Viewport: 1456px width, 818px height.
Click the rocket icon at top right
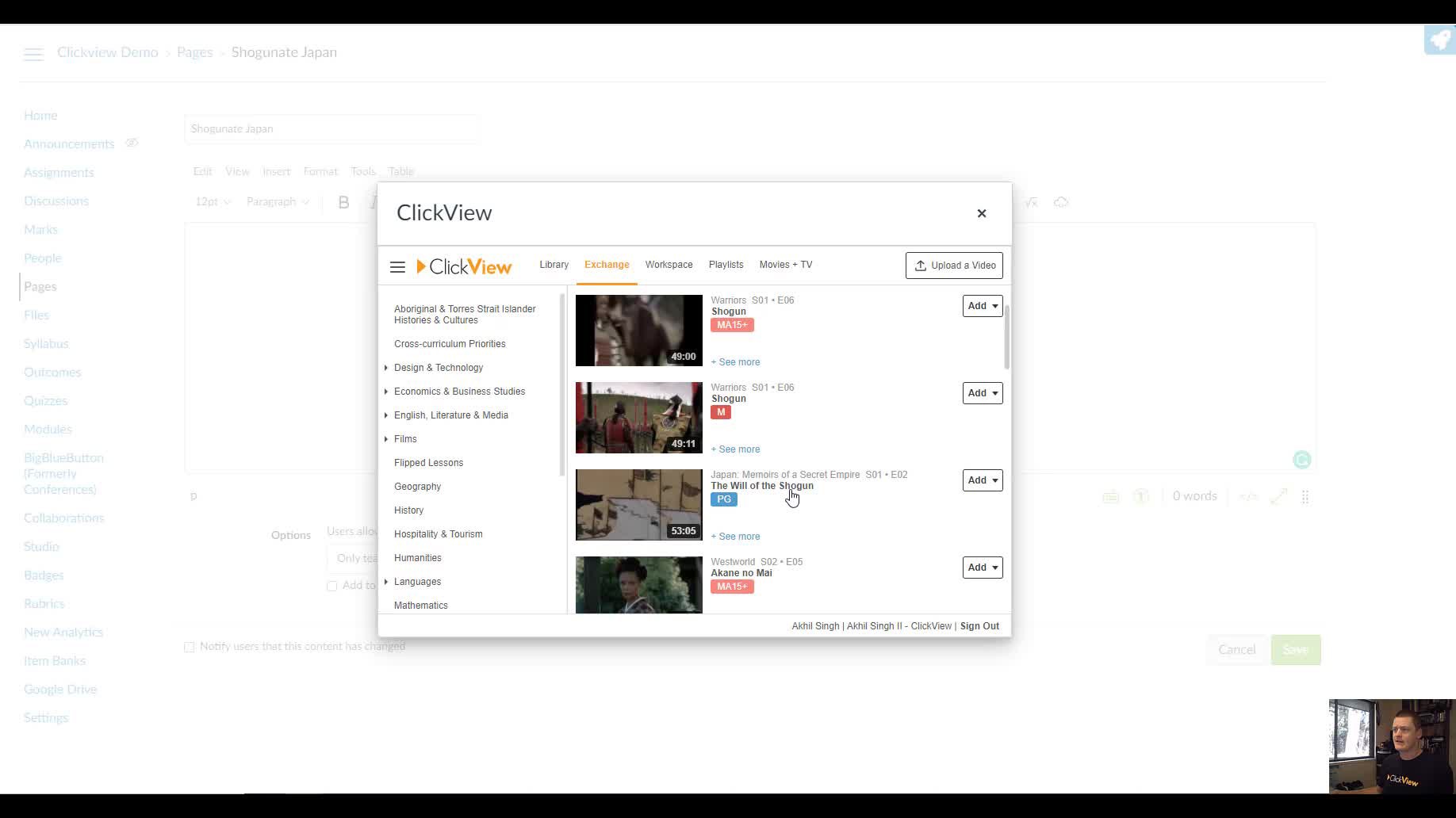point(1438,39)
